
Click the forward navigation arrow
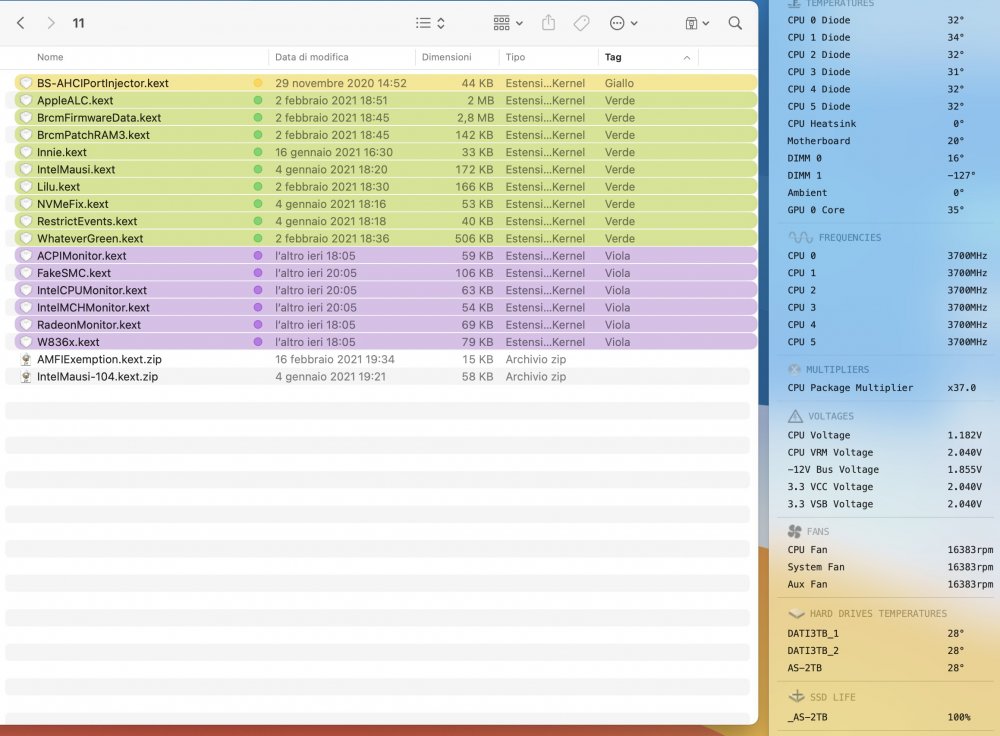(51, 24)
